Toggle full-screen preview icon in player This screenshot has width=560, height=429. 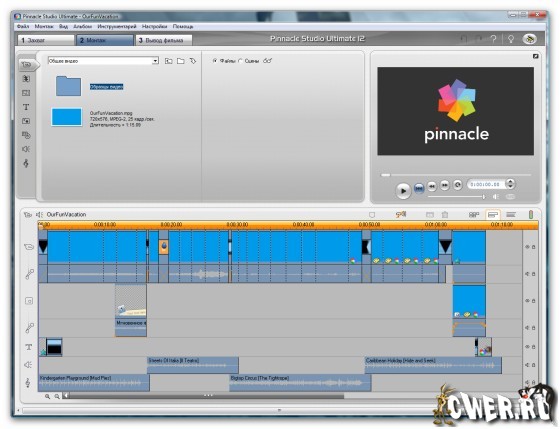click(535, 56)
